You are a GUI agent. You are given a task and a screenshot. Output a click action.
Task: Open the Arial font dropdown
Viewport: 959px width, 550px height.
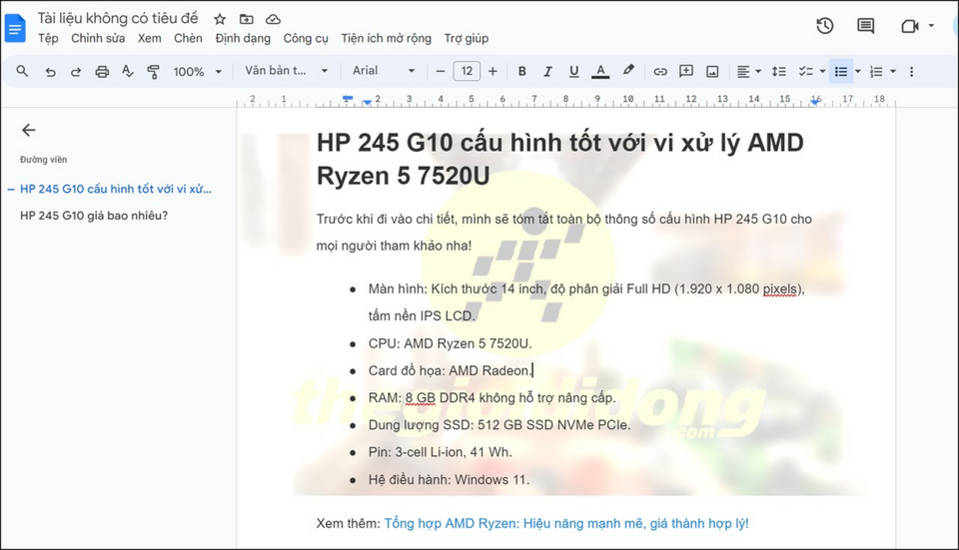[383, 72]
